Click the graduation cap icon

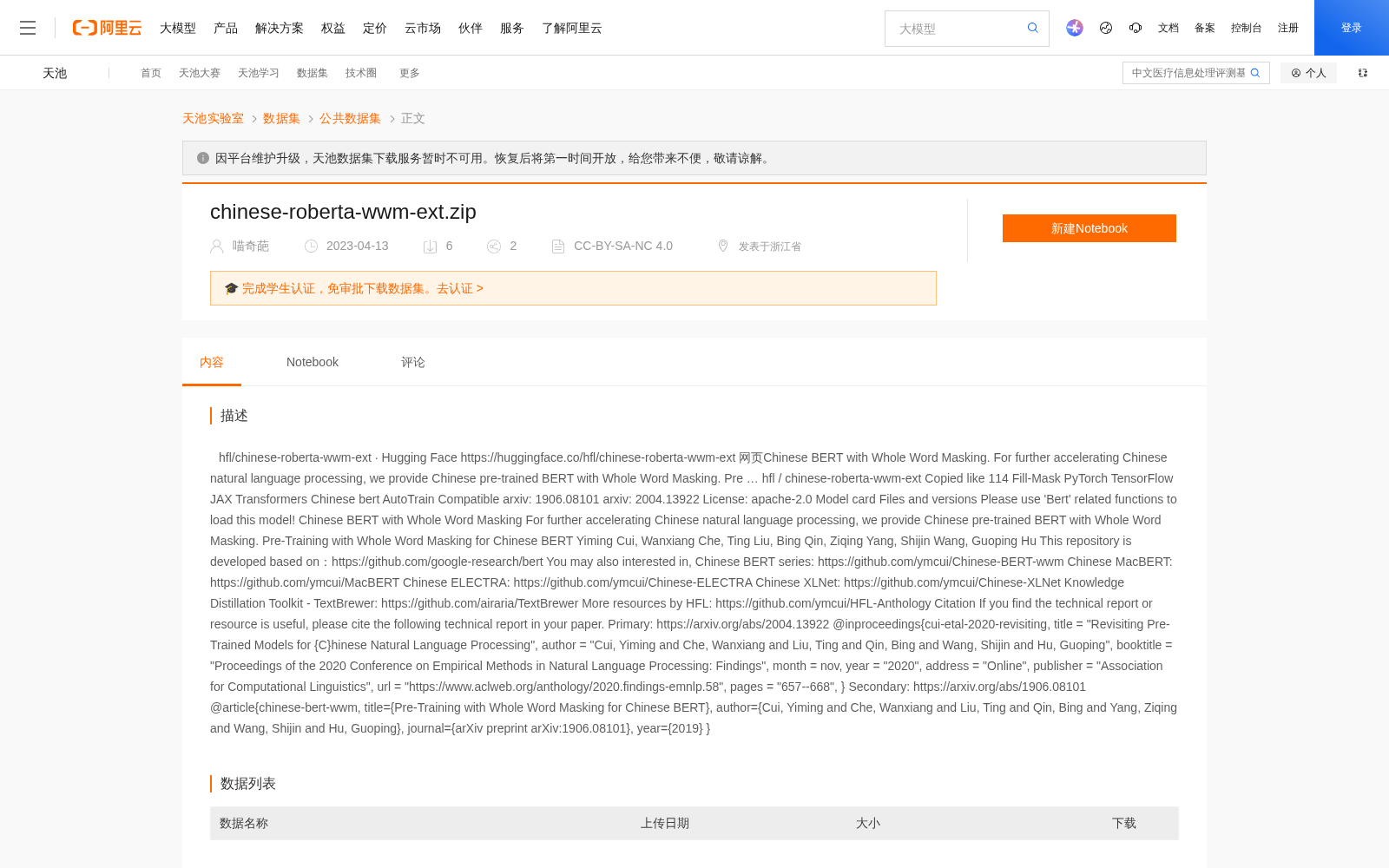(x=231, y=288)
